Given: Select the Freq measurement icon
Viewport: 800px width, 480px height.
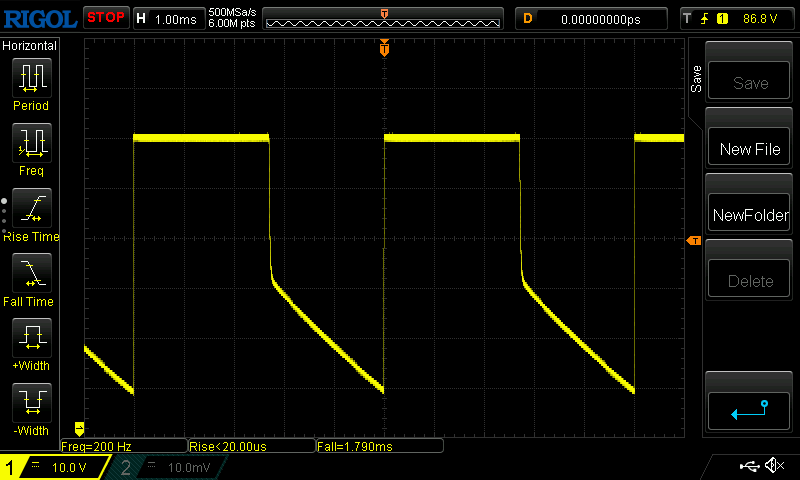Looking at the screenshot, I should tap(32, 143).
